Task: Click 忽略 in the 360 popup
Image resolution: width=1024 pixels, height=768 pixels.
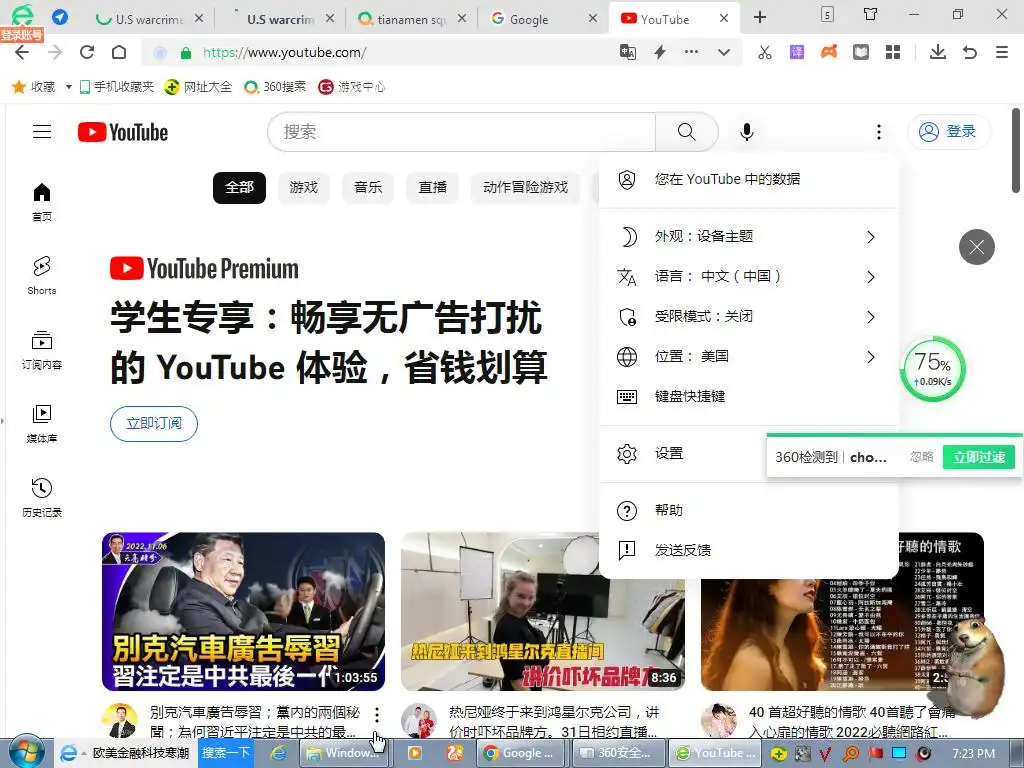Action: 921,457
